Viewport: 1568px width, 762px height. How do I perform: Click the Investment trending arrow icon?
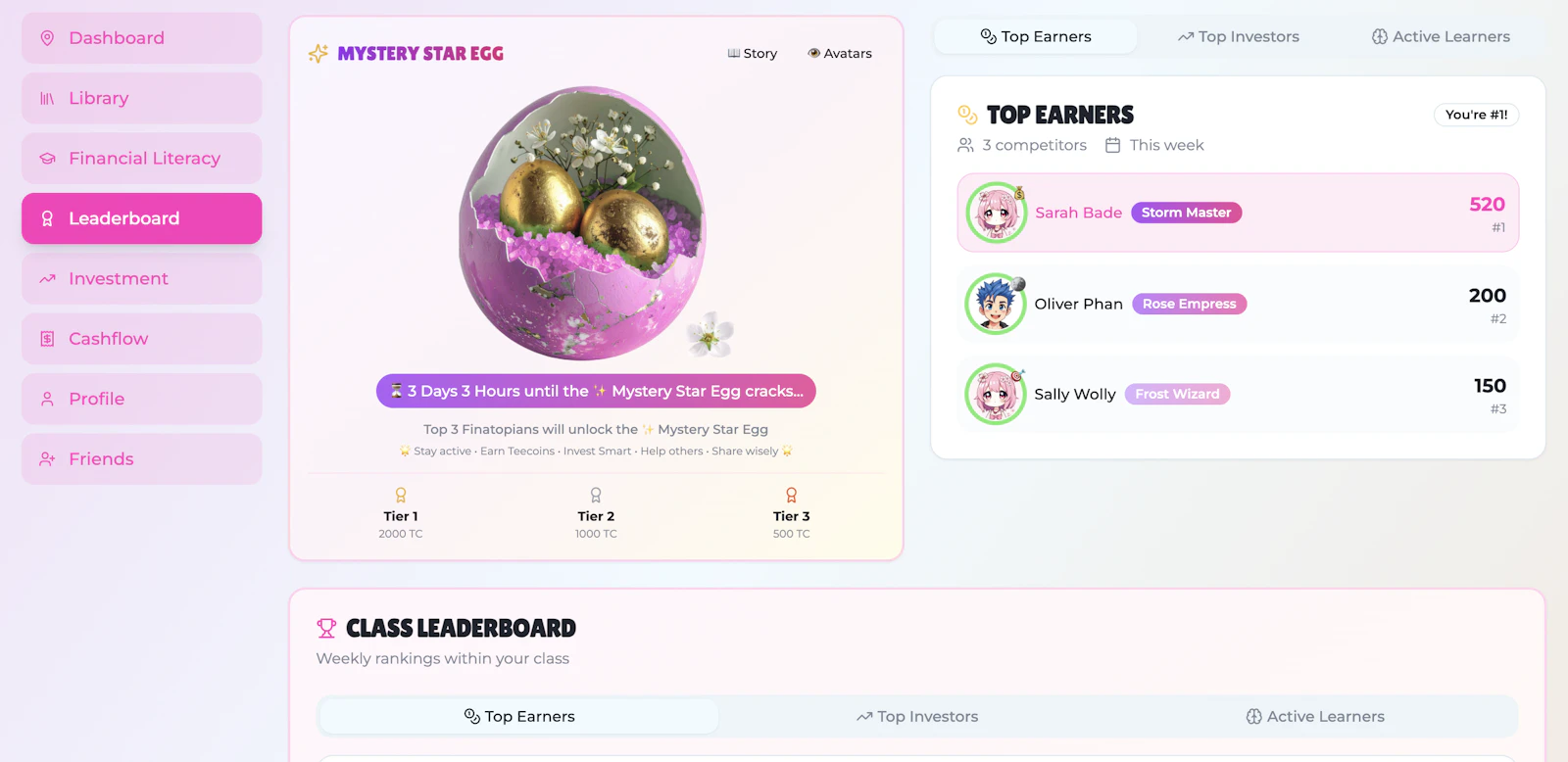tap(47, 279)
